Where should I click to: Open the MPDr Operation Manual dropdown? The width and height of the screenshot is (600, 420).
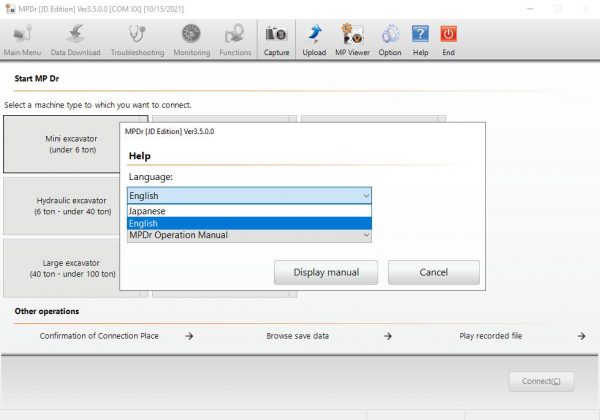click(x=249, y=235)
